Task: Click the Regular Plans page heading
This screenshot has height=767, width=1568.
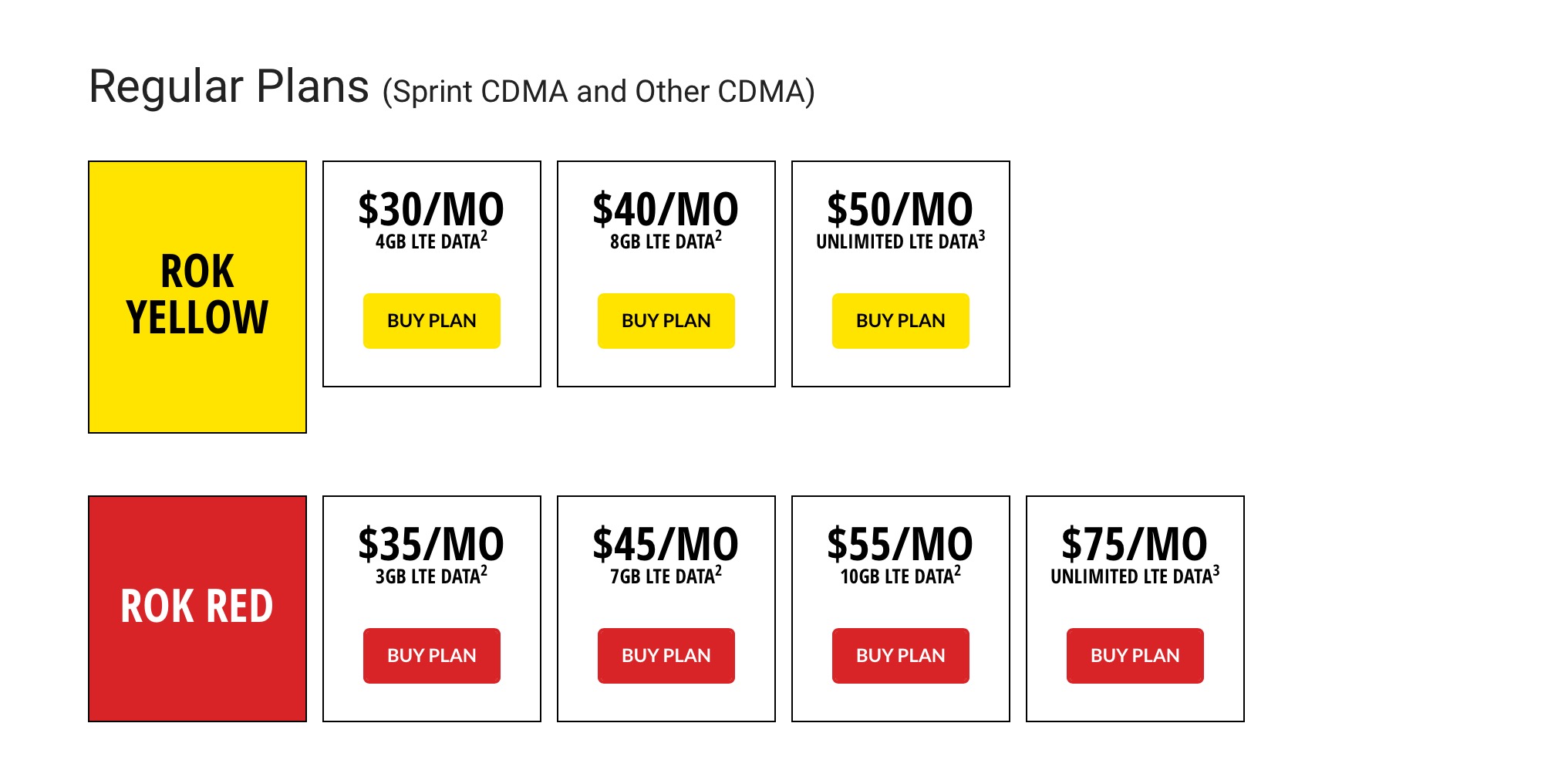Action: click(x=229, y=86)
